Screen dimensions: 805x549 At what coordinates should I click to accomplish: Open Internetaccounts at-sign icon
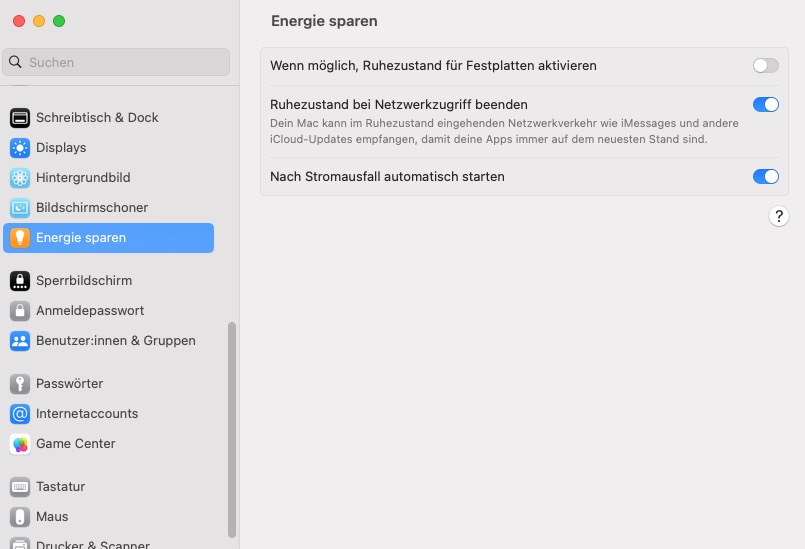(20, 414)
